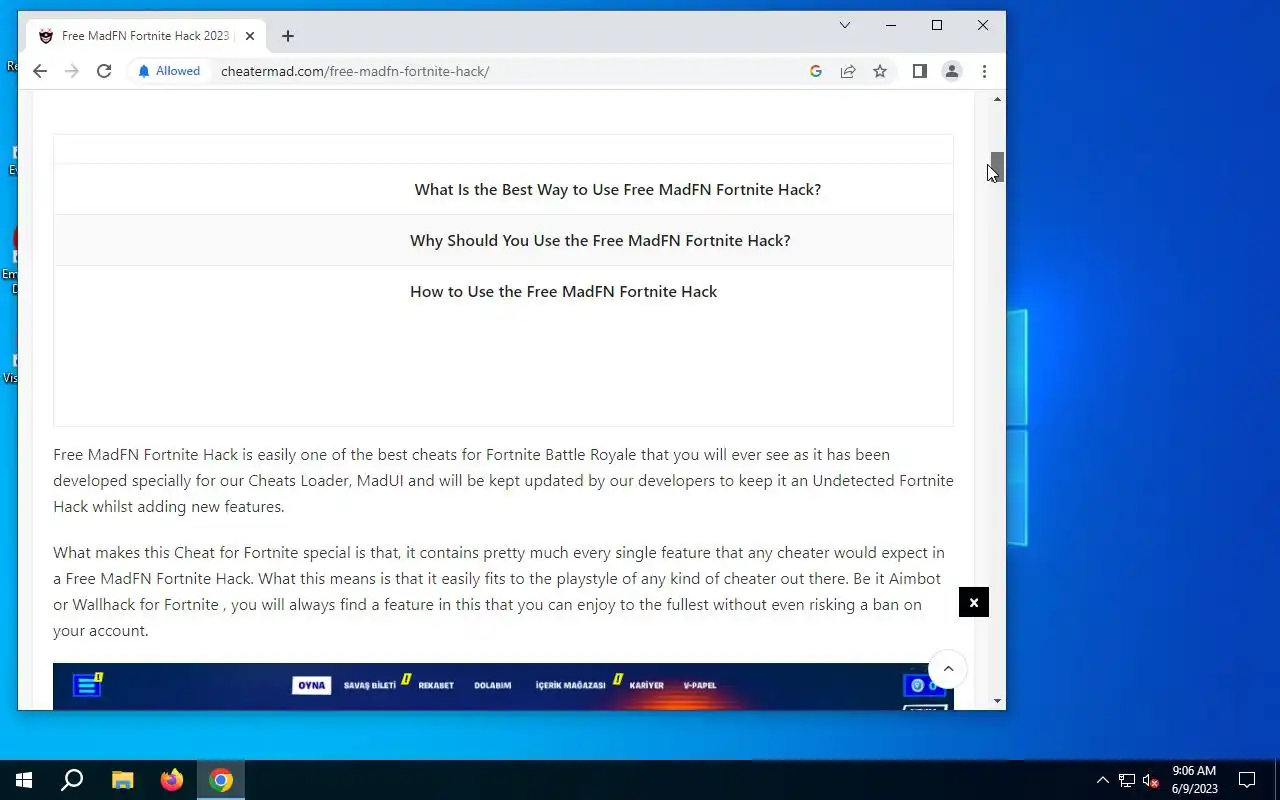The width and height of the screenshot is (1280, 800).
Task: Open the clock showing 9:06 AM
Action: (1194, 780)
